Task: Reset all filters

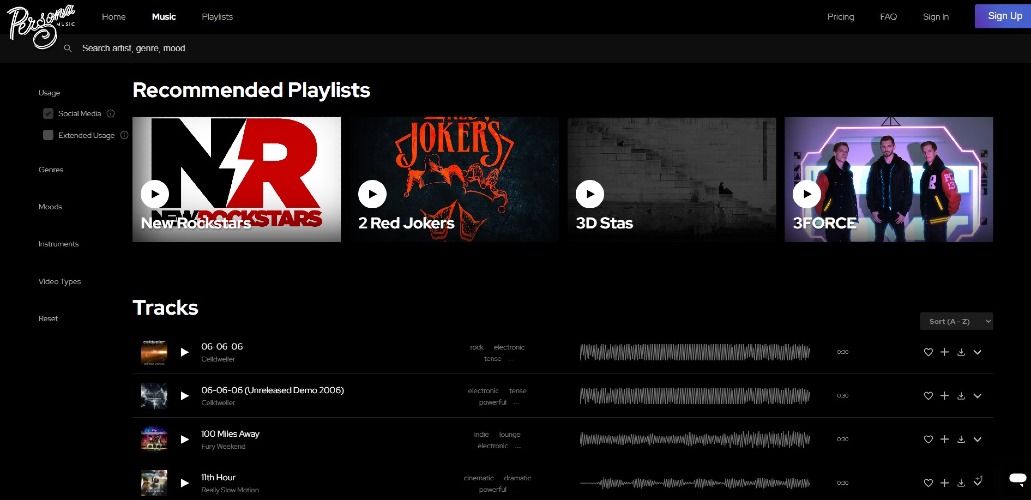Action: [48, 318]
